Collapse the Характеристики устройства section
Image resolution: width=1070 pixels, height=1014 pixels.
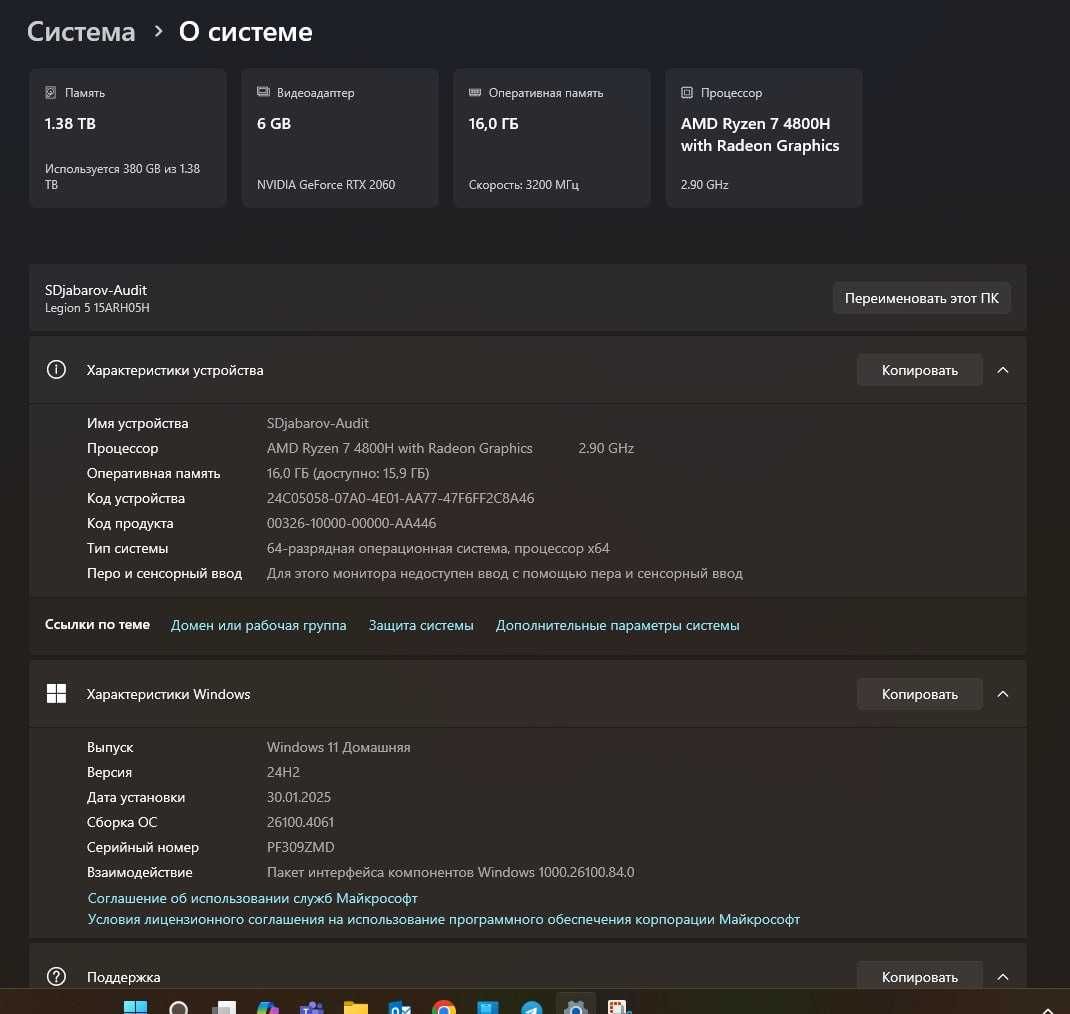(x=1002, y=370)
